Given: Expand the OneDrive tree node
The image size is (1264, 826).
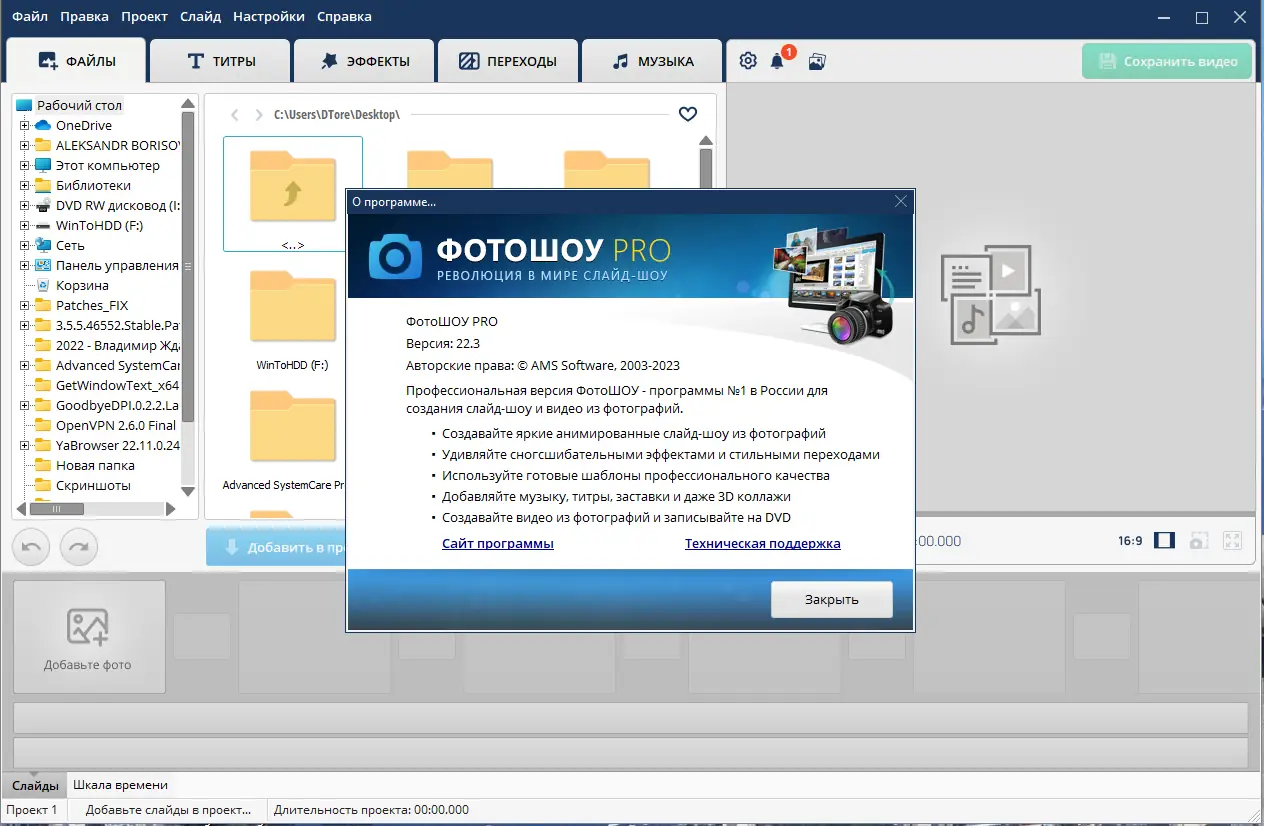Looking at the screenshot, I should (x=24, y=126).
